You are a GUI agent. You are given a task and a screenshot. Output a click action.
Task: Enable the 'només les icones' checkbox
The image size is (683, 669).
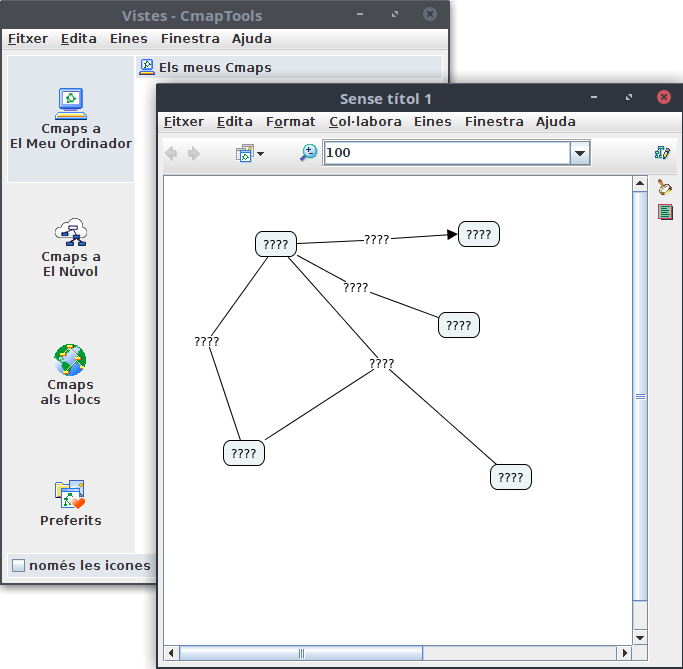(x=18, y=566)
